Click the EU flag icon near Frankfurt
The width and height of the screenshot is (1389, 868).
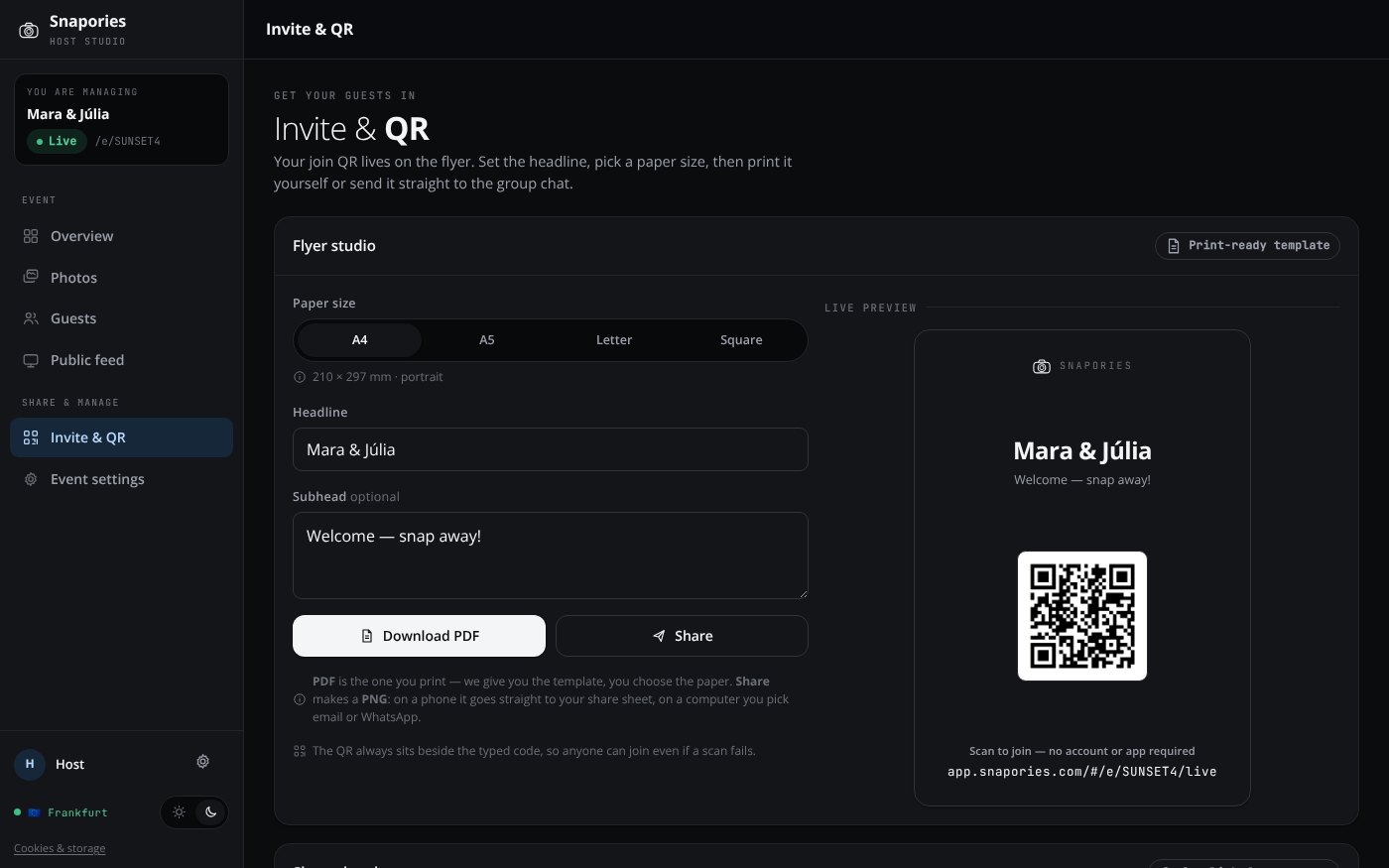(34, 812)
